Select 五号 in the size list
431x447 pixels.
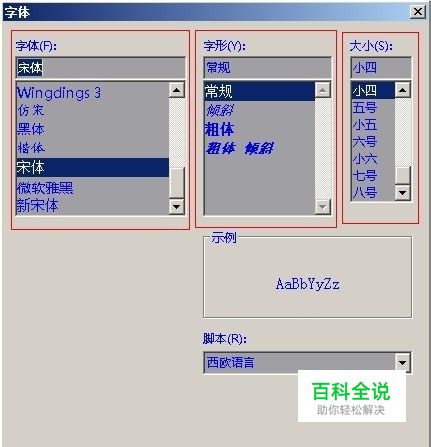tap(373, 107)
